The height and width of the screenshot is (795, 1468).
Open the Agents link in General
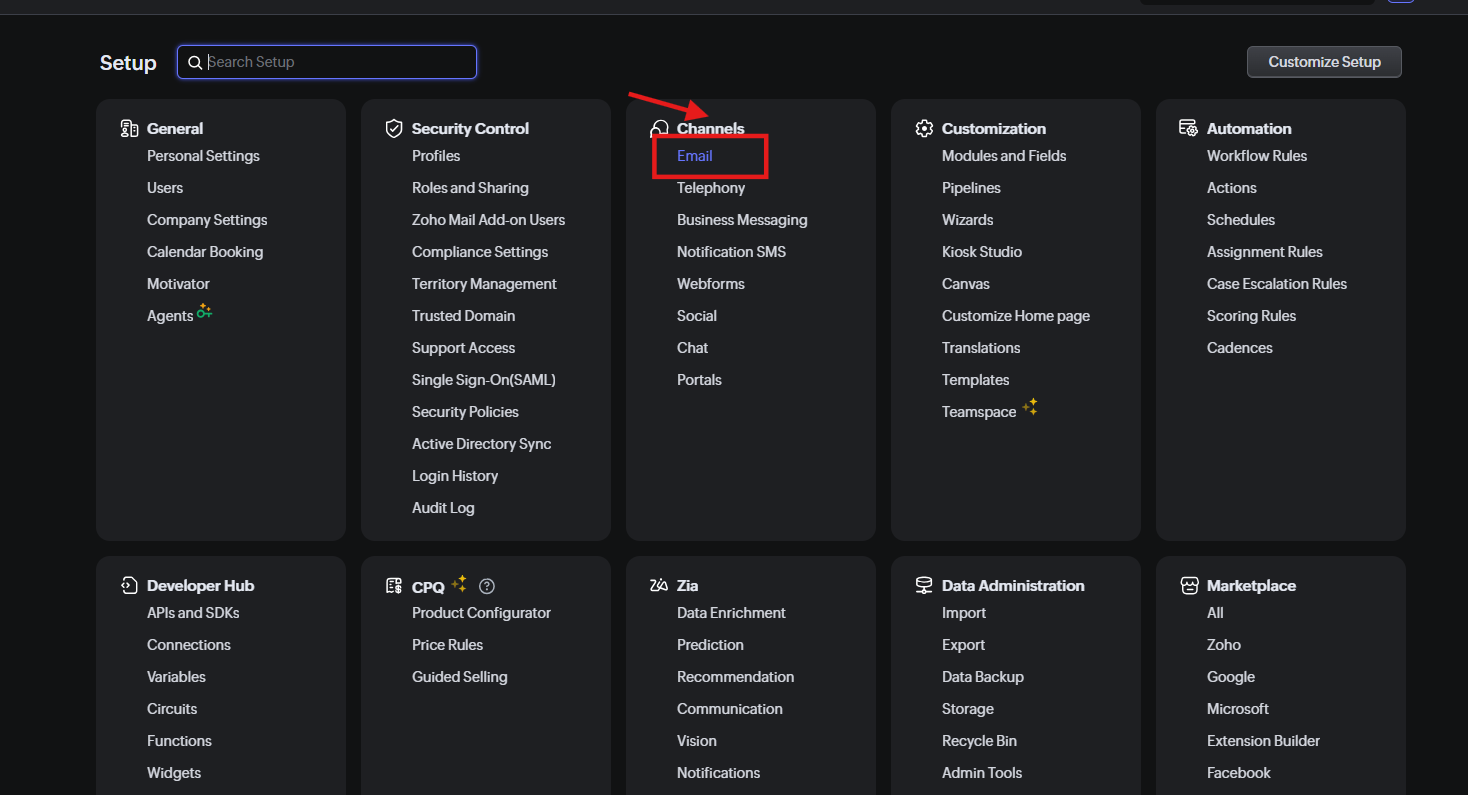[x=170, y=316]
